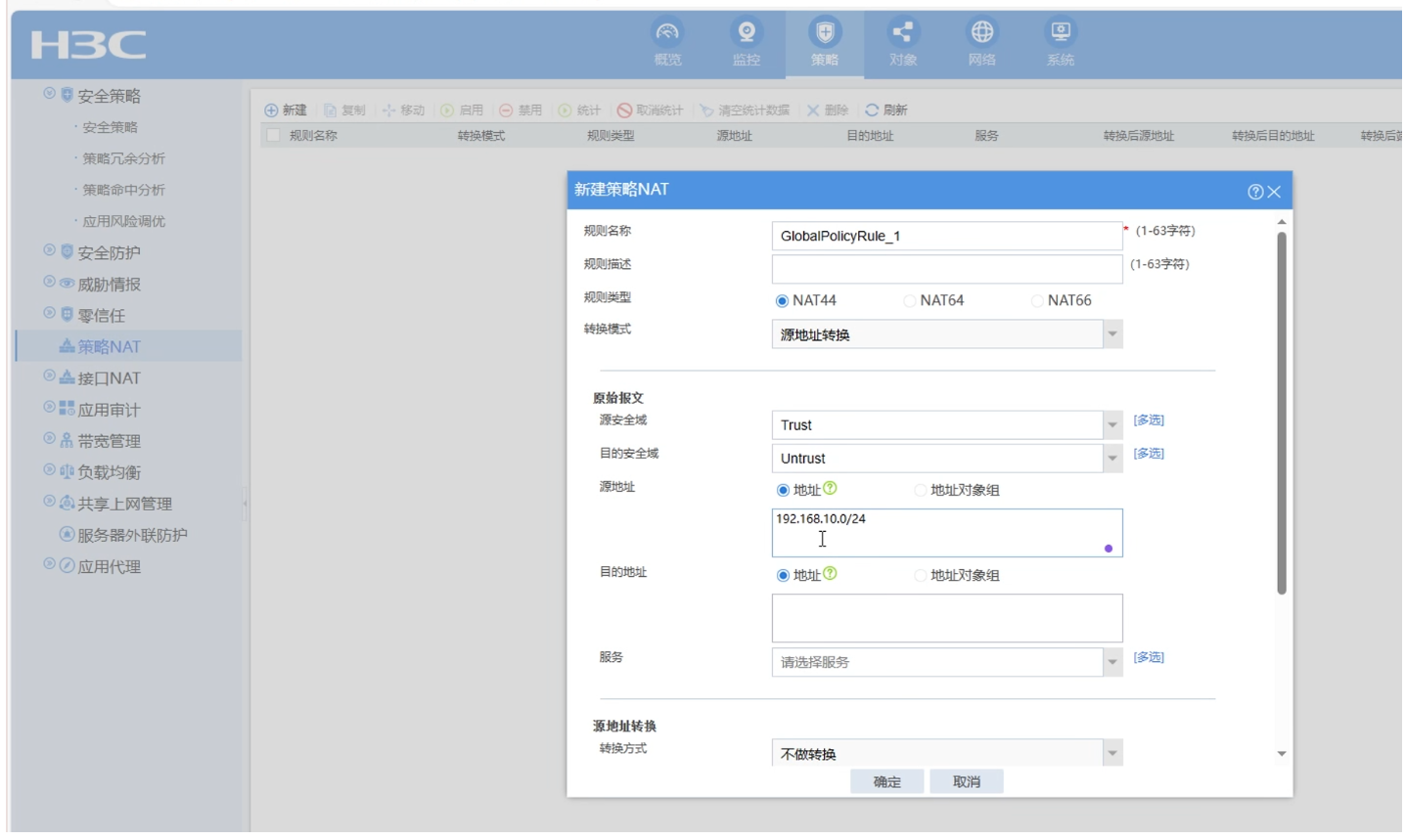Open the 监控 monitoring tab icon
The image size is (1405, 840).
(747, 32)
